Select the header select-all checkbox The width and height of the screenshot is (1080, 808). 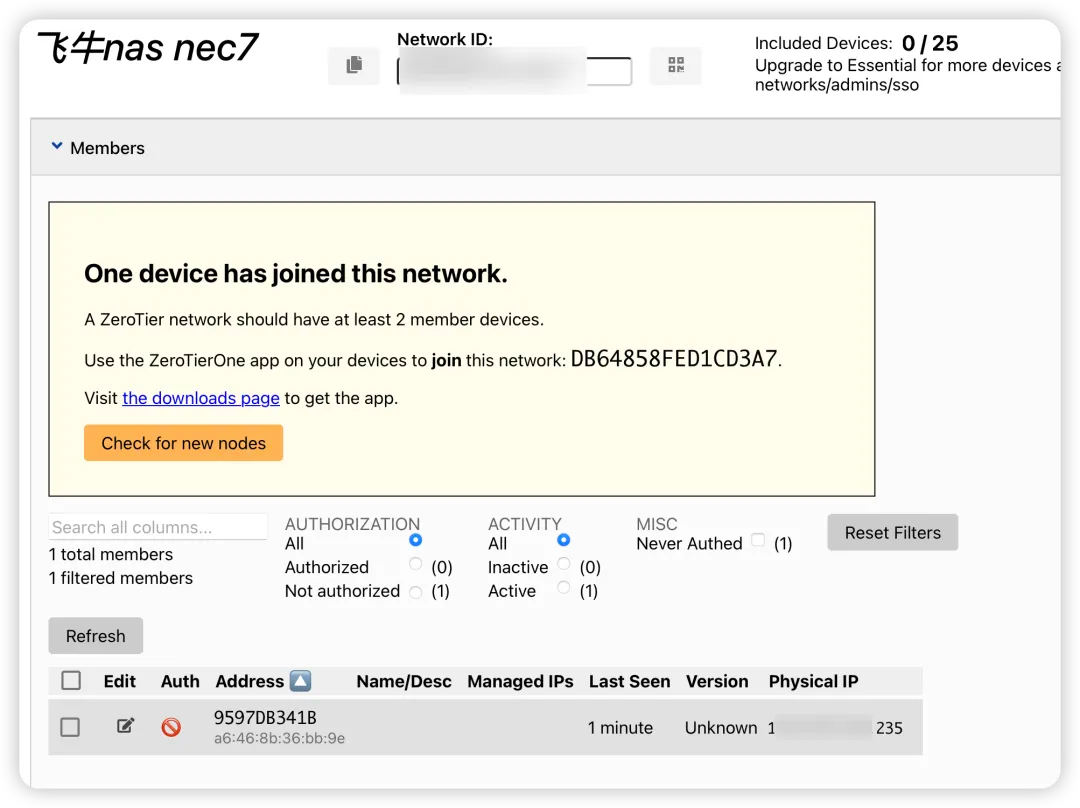(x=71, y=681)
